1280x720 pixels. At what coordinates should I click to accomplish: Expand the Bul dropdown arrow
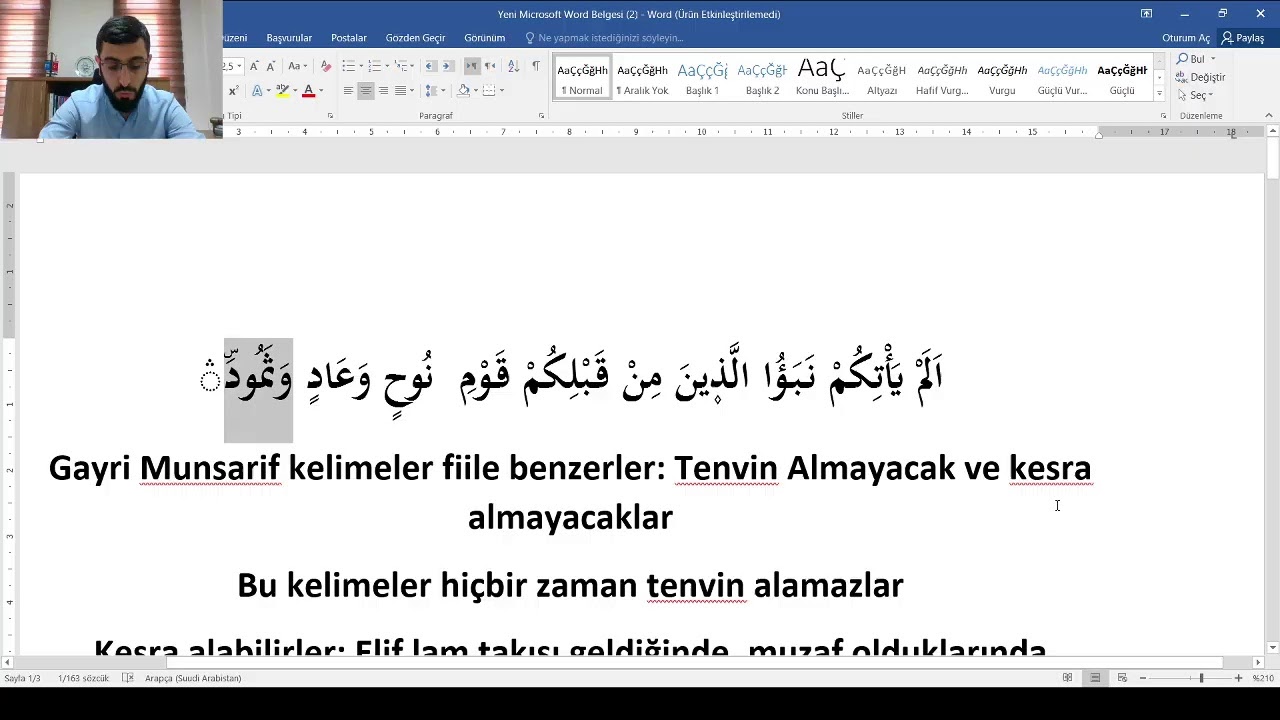click(1213, 59)
